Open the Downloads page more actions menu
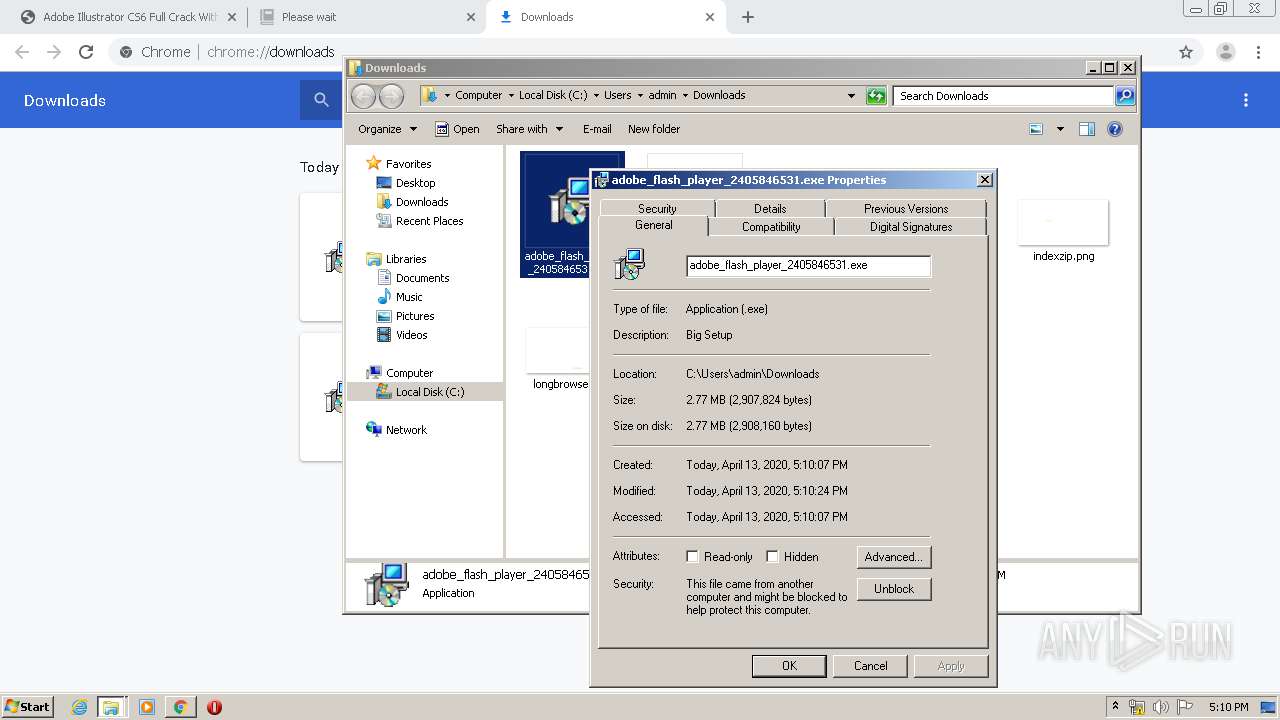Image resolution: width=1280 pixels, height=720 pixels. click(1246, 100)
